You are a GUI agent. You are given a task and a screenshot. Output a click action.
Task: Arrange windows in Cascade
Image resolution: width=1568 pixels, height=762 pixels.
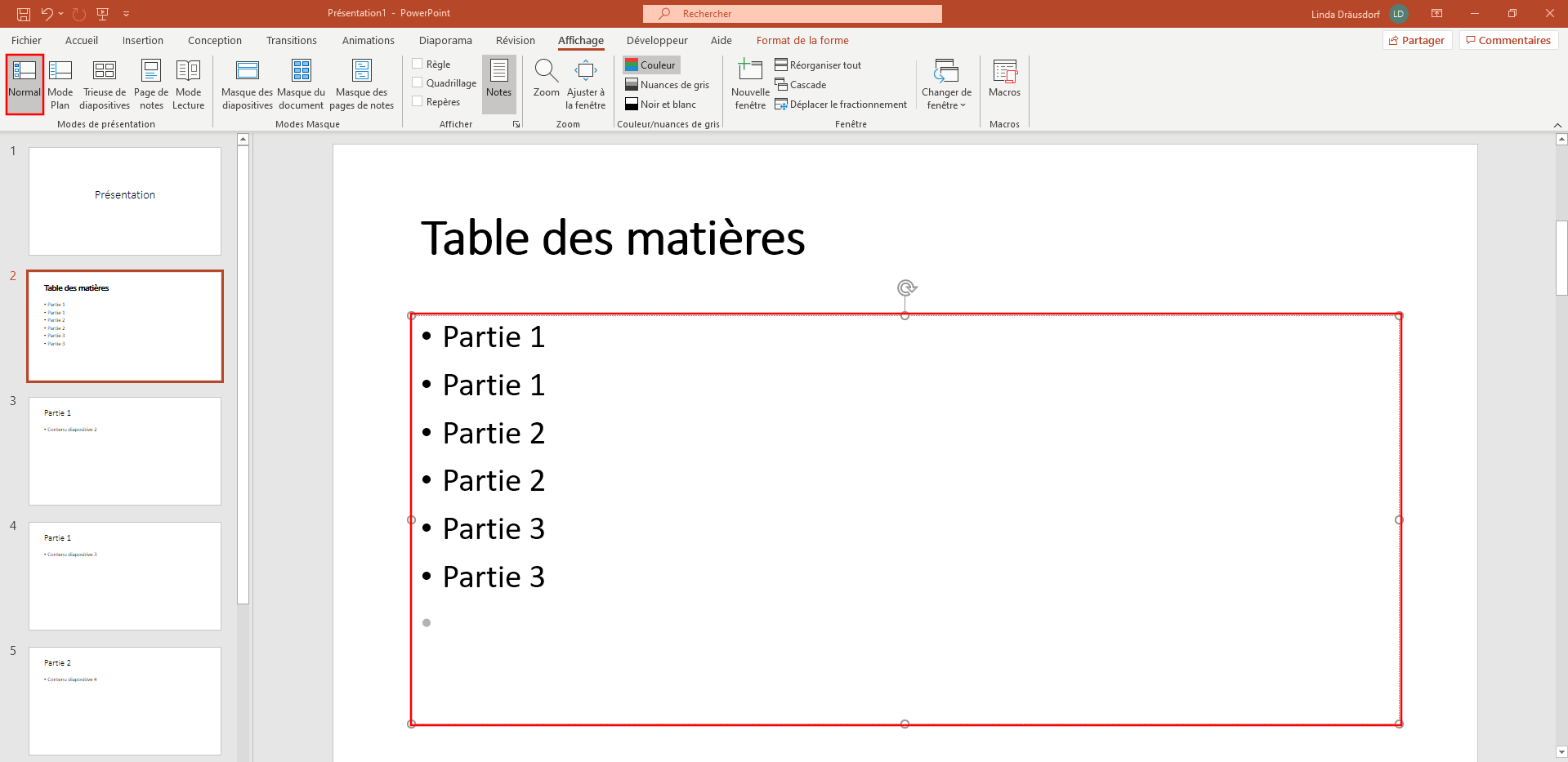801,84
